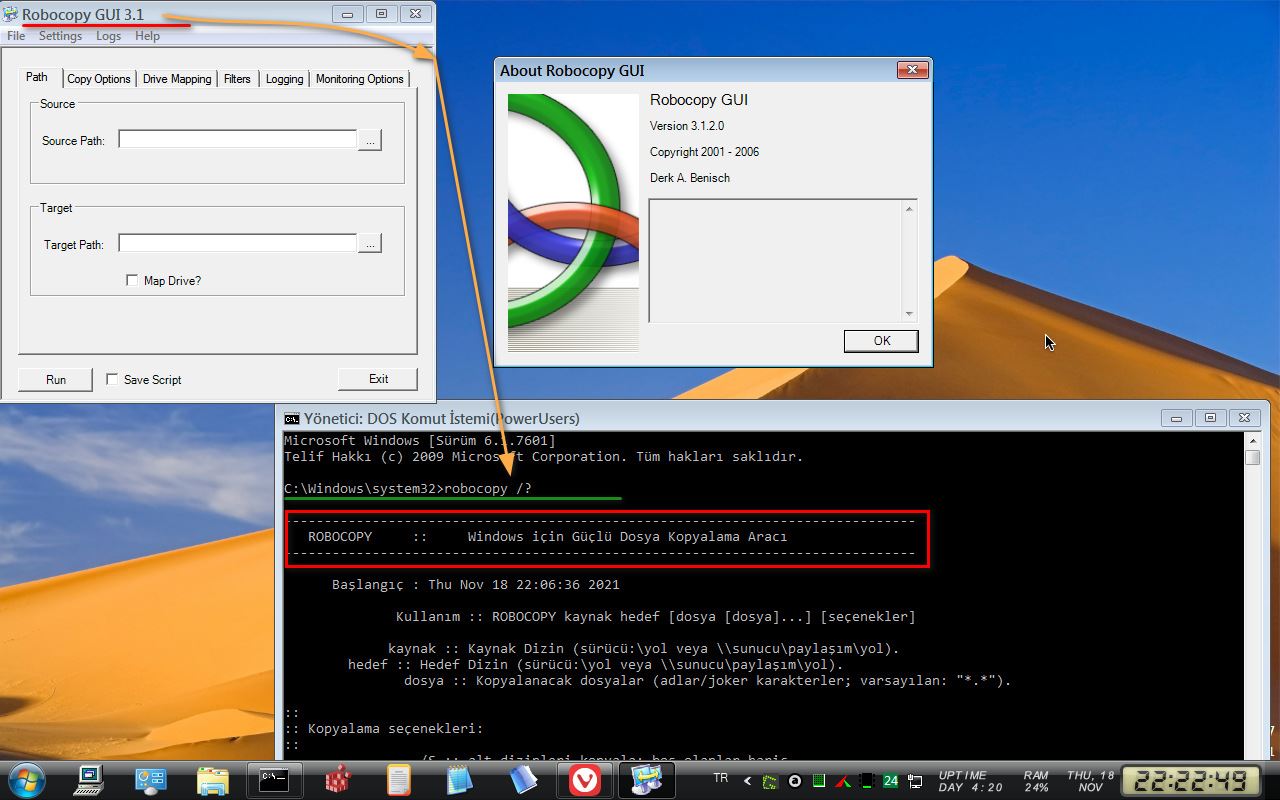Switch to the Monitoring Options tab
Screen dimensions: 1280x800
360,79
